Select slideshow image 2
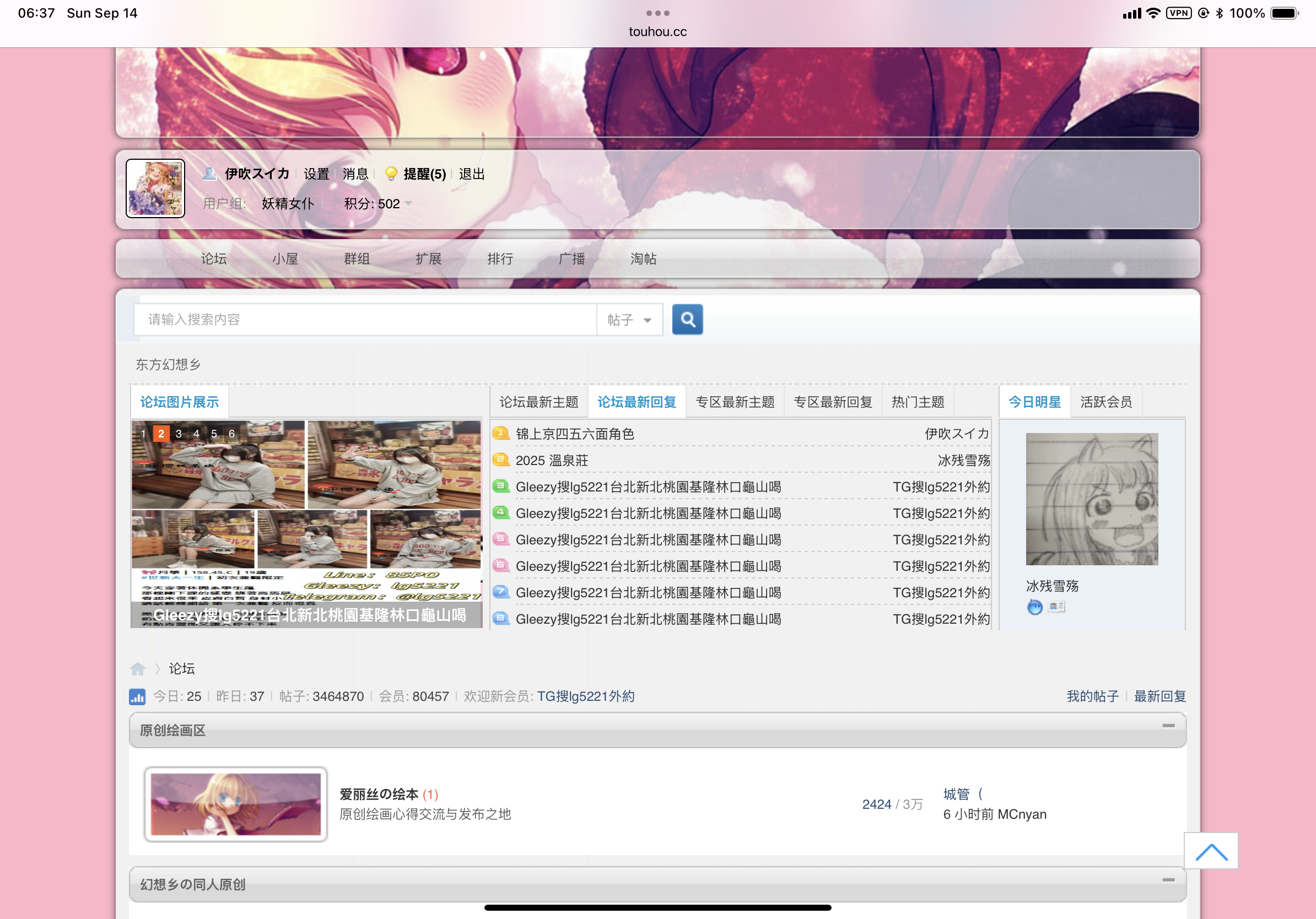 [x=161, y=434]
